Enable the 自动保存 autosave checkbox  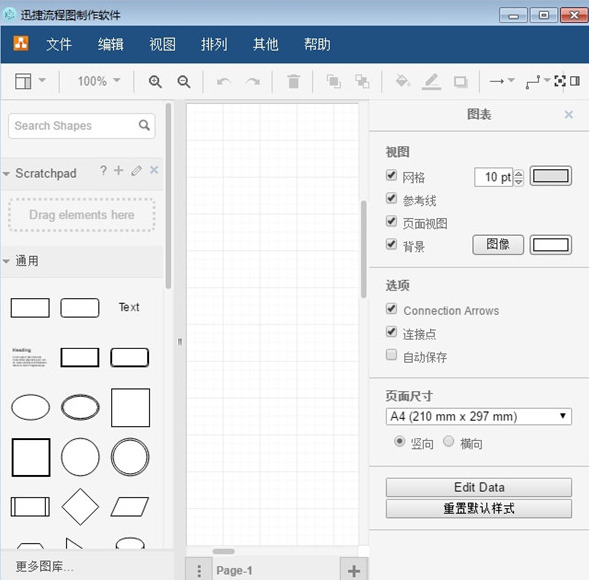point(391,355)
